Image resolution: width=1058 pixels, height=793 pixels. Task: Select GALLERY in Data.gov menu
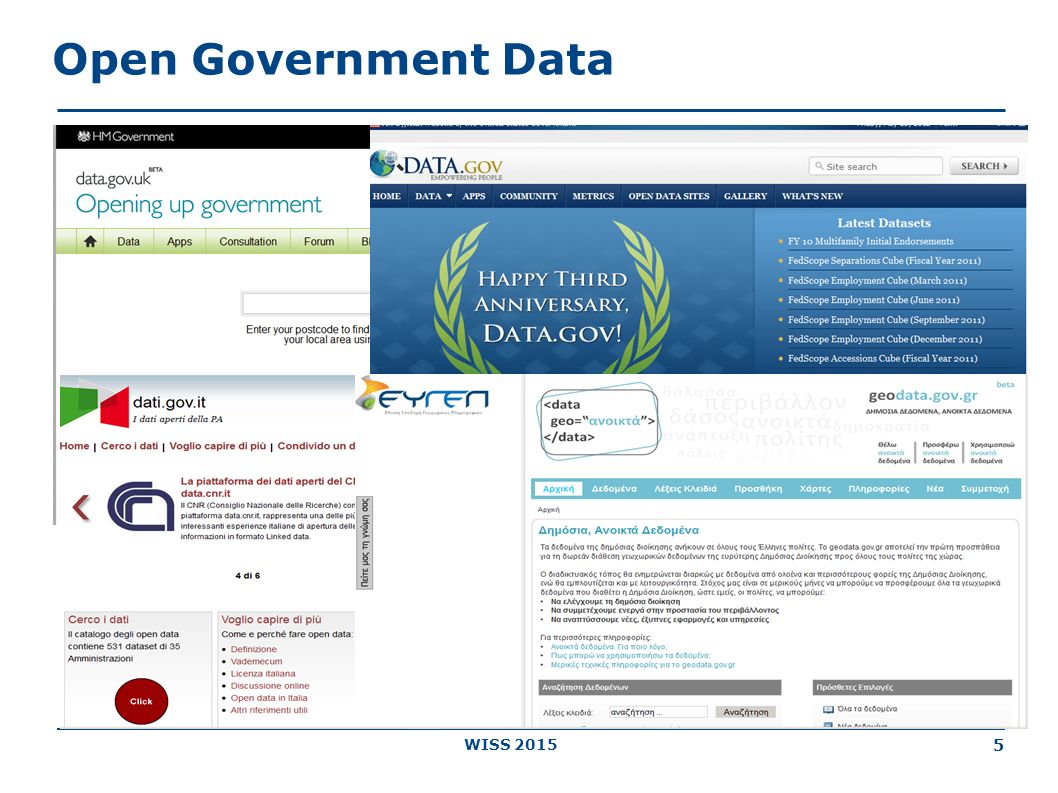click(x=746, y=196)
